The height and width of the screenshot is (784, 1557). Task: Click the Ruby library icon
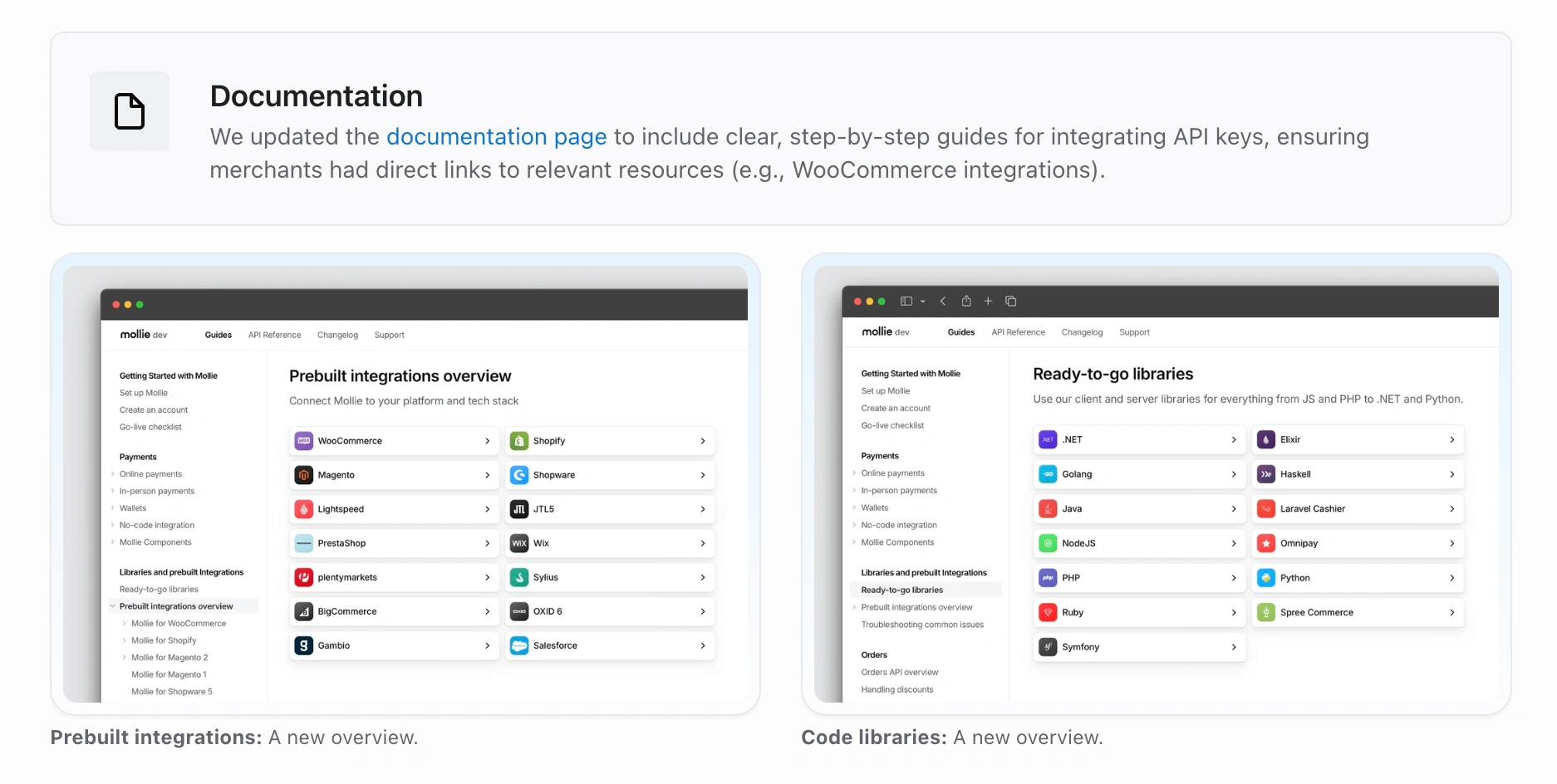point(1049,612)
